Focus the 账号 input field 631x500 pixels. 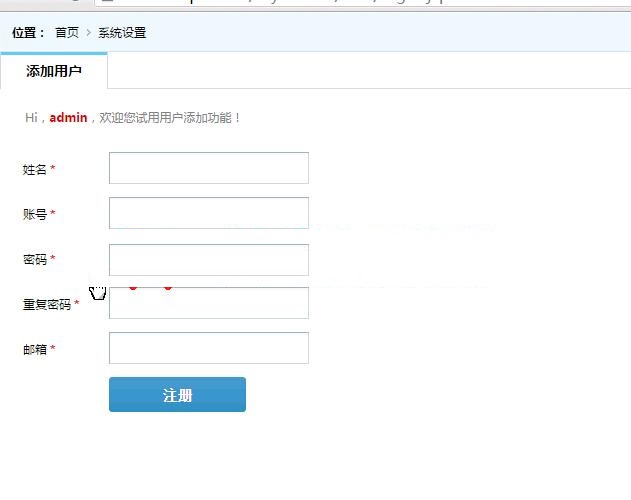point(209,213)
